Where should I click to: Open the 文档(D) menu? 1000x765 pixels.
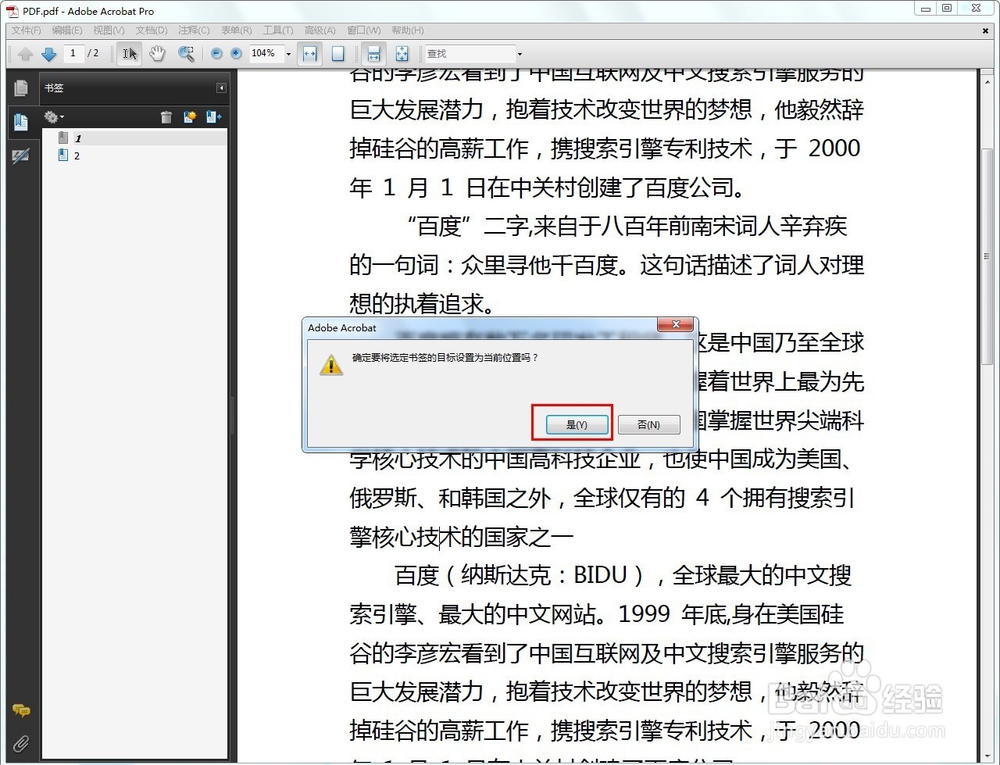[151, 30]
